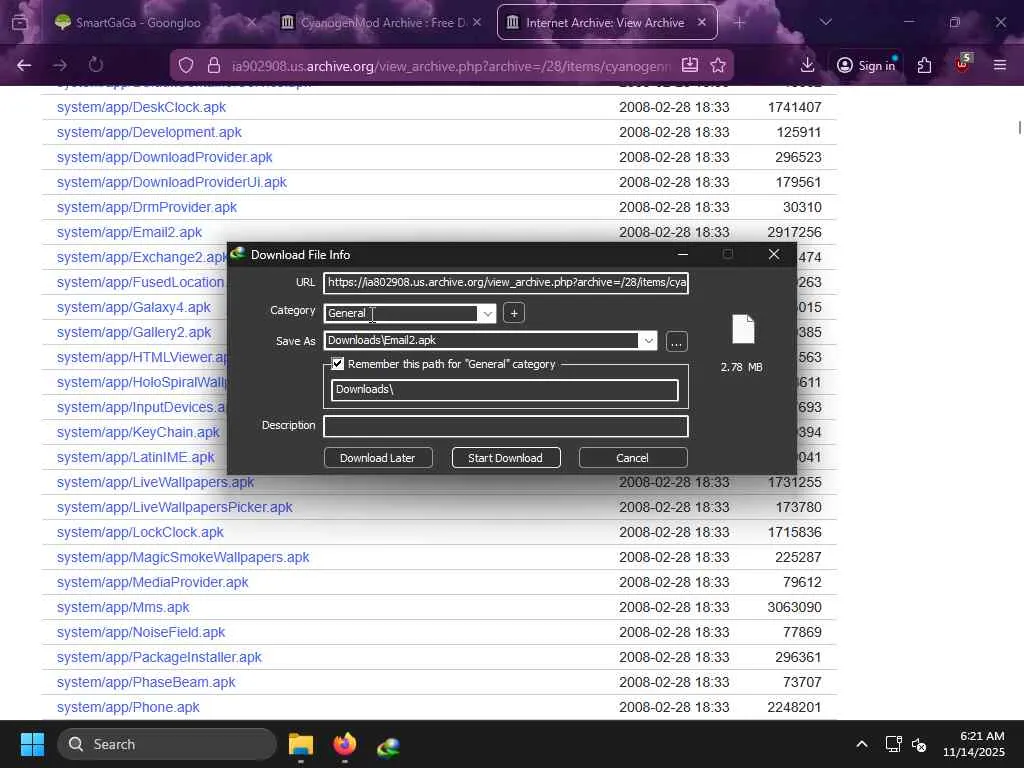Open system/app/NoiseField.apk link

pos(141,632)
